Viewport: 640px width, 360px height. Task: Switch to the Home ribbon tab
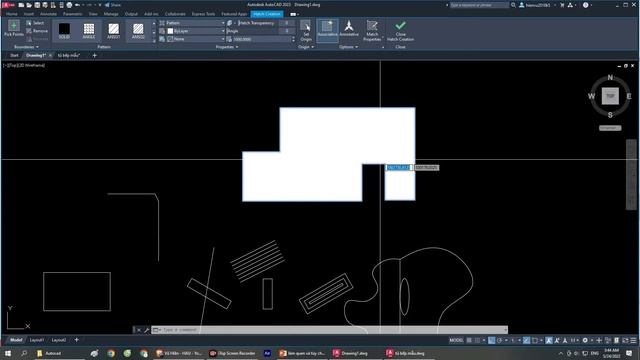point(12,14)
